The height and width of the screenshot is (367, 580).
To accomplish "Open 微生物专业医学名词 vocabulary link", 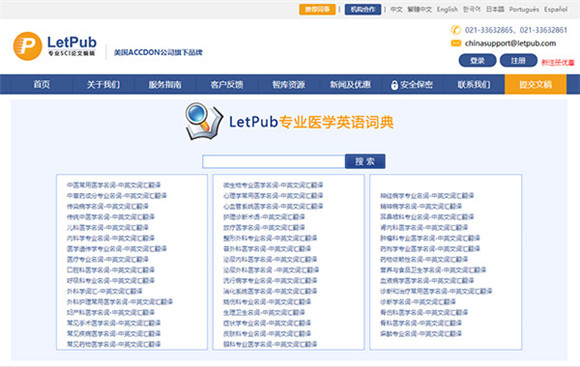I will point(273,185).
